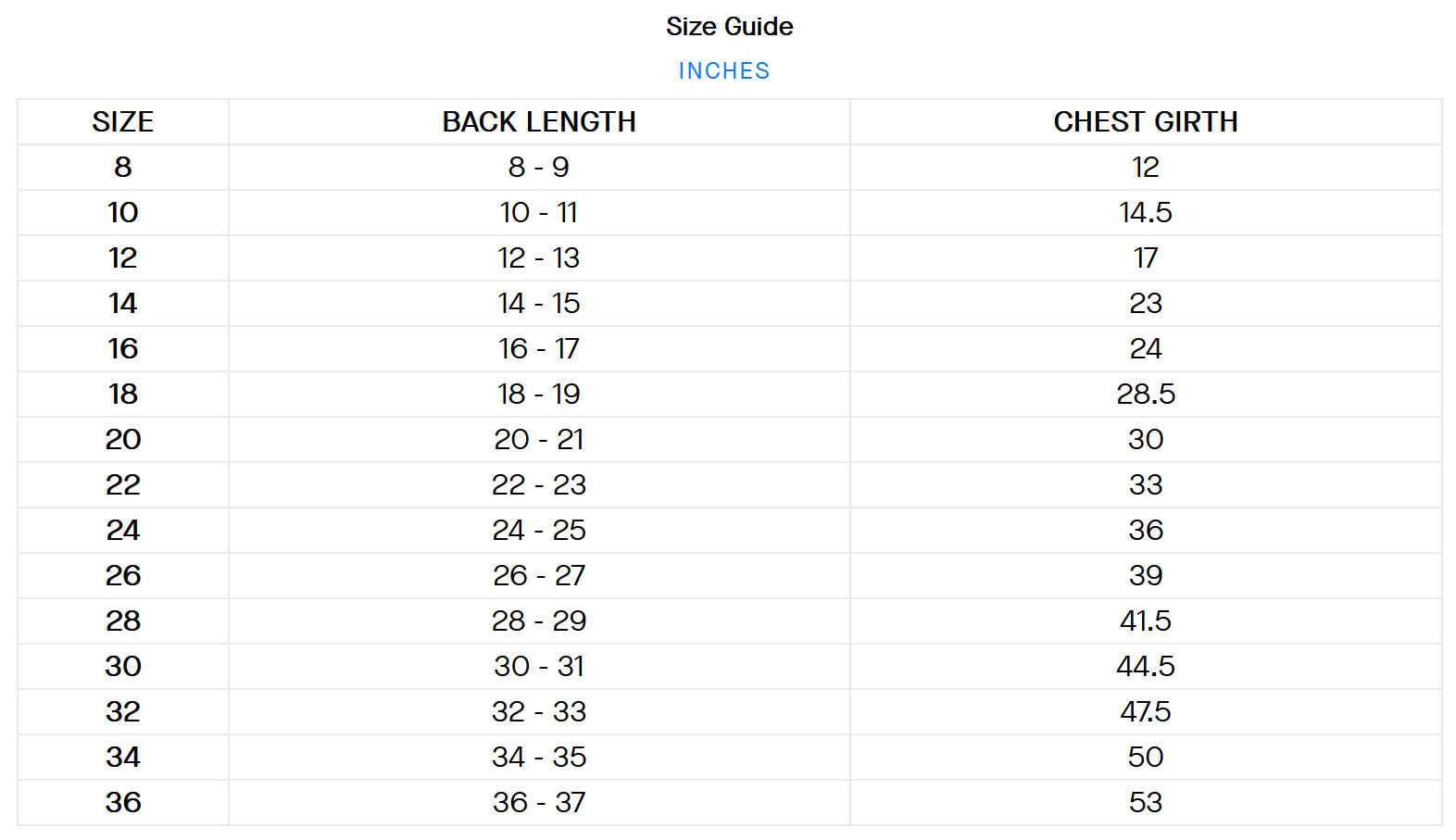
Task: Click chest girth value 41.5
Action: [x=1146, y=621]
